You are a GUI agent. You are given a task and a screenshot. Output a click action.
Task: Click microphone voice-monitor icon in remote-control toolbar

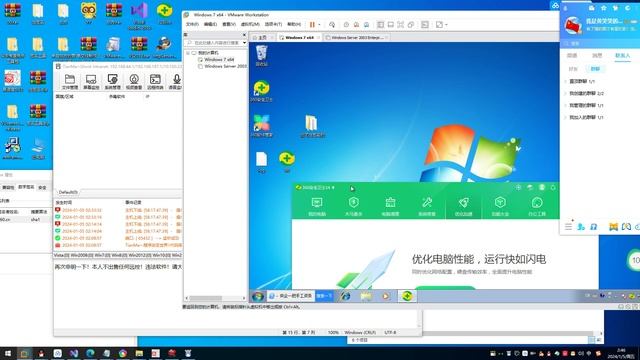click(x=176, y=82)
